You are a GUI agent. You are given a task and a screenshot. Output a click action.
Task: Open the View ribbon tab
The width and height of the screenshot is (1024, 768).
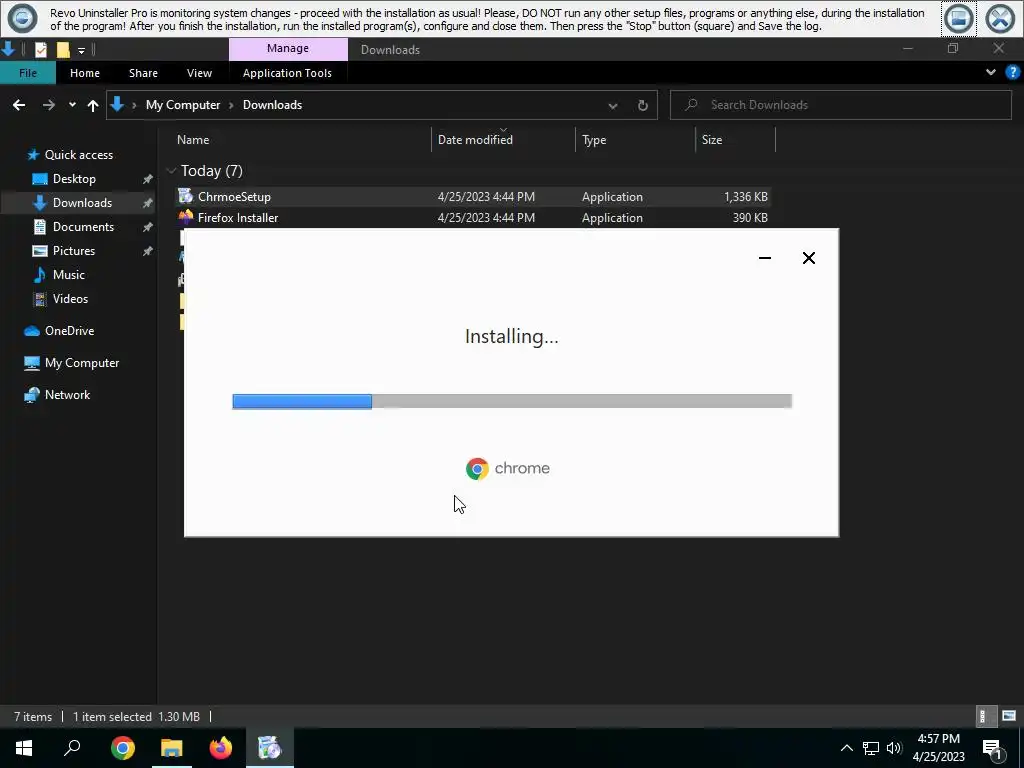199,72
